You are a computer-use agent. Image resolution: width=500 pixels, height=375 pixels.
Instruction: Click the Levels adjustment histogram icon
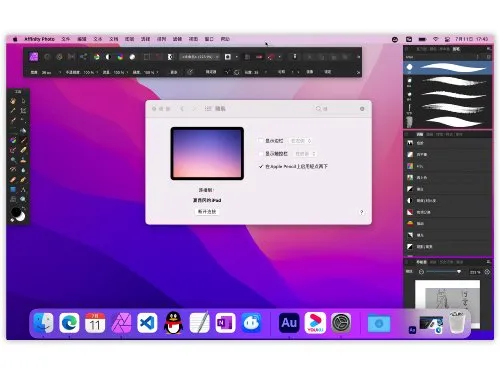coord(410,143)
